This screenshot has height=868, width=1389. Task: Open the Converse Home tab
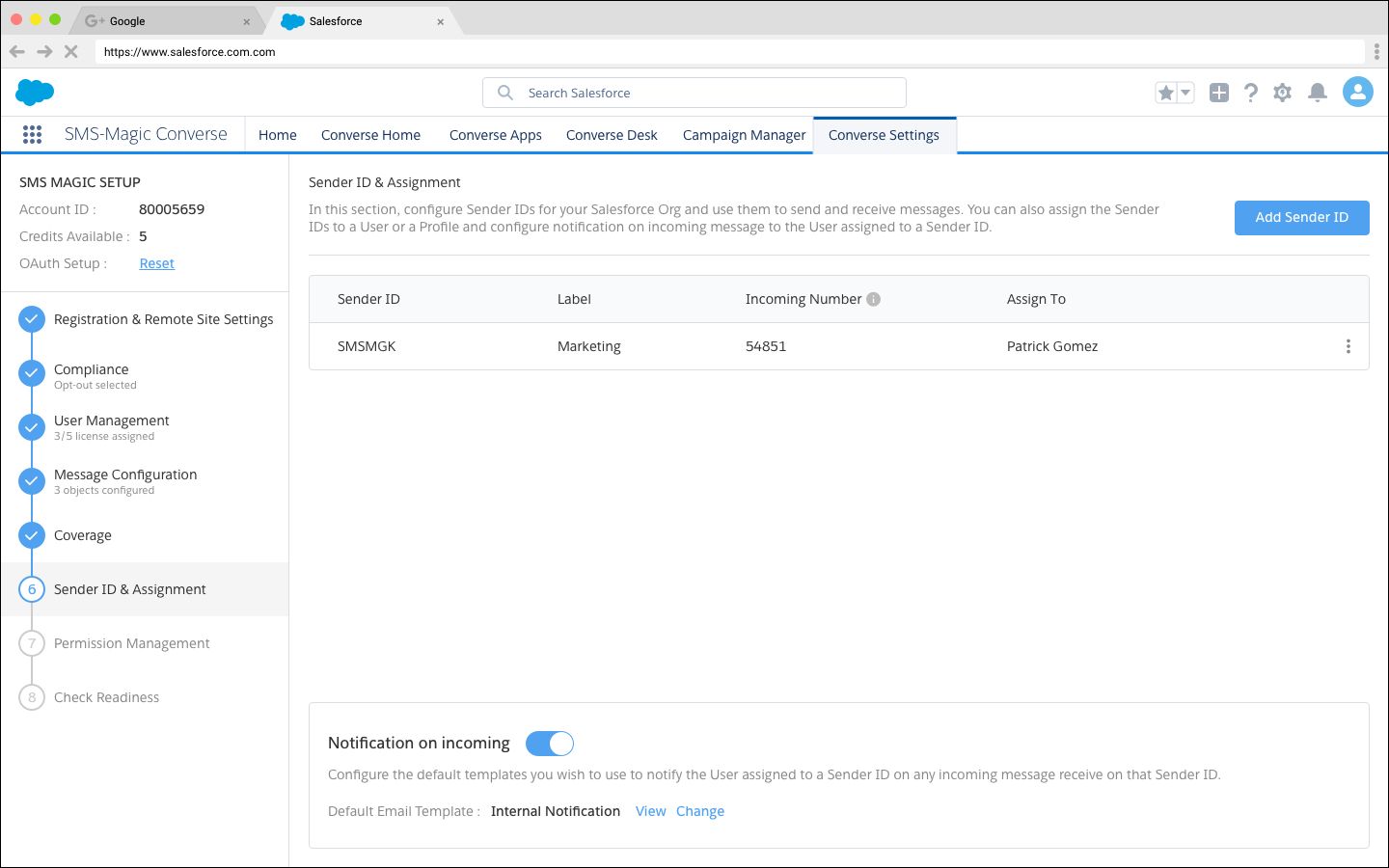[x=370, y=135]
